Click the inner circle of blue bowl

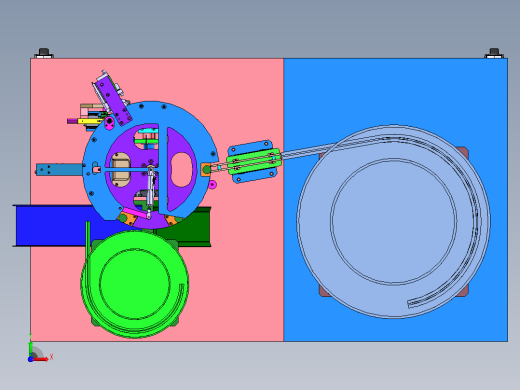point(393,222)
